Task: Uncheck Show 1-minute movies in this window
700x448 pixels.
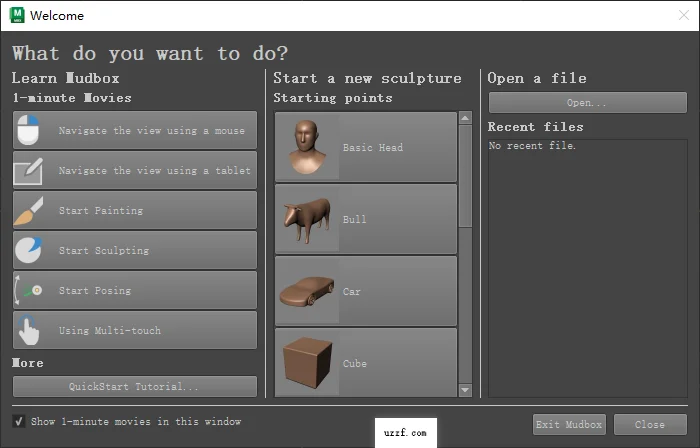Action: click(19, 421)
